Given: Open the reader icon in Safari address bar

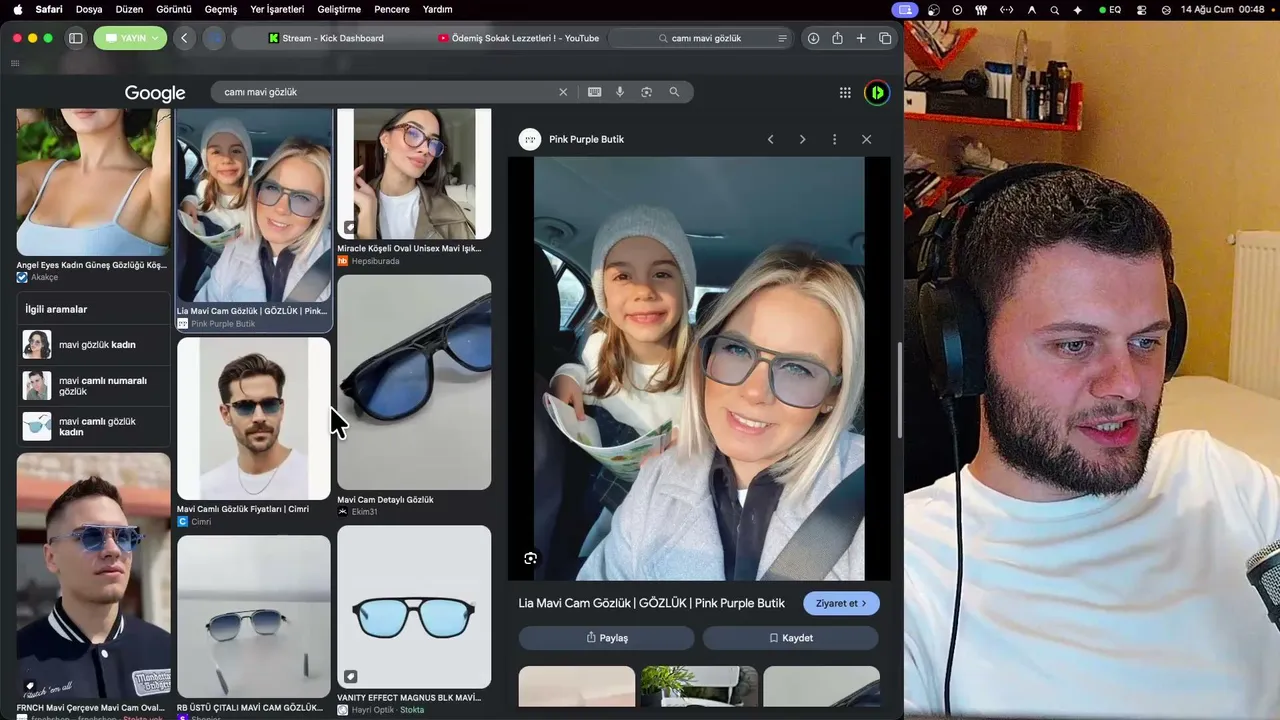Looking at the screenshot, I should (782, 38).
